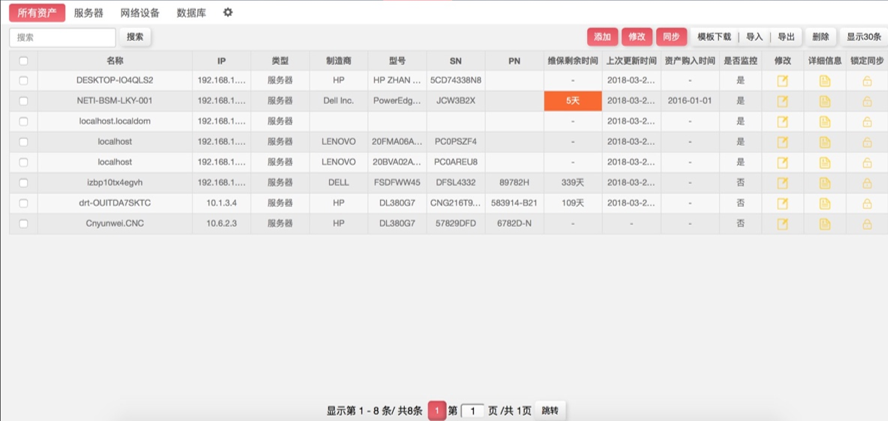The height and width of the screenshot is (423, 888).
Task: Click lock sync icon for Cnyunwei.CNC row
Action: [x=867, y=224]
